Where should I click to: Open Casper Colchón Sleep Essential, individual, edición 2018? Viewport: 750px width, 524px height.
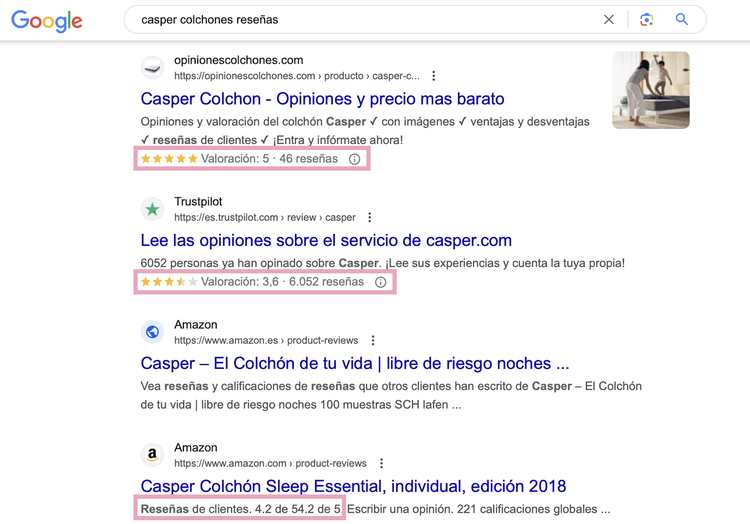click(x=353, y=486)
